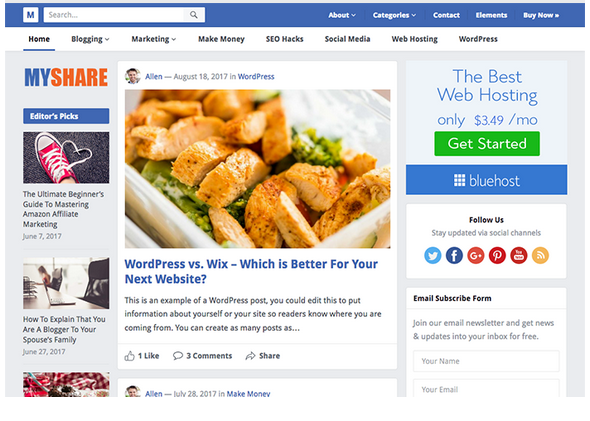Open the YouTube social icon

pyautogui.click(x=519, y=255)
